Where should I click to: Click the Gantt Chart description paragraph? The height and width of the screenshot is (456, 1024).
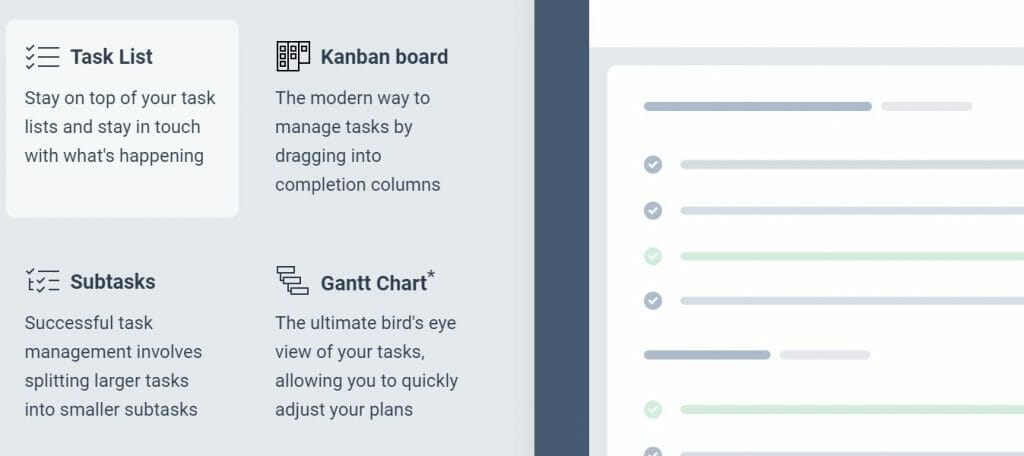pyautogui.click(x=366, y=366)
